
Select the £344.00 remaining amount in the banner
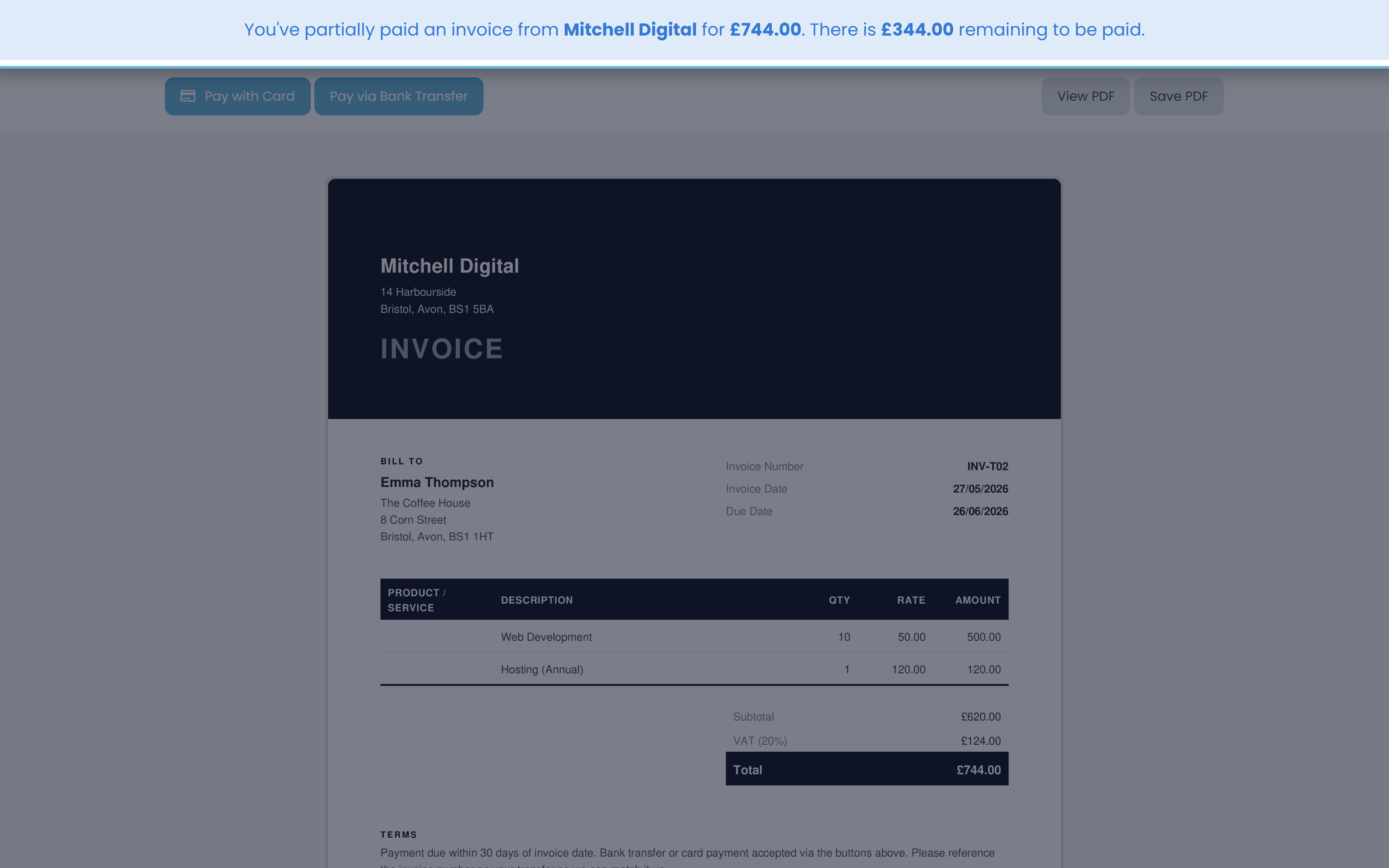click(917, 29)
